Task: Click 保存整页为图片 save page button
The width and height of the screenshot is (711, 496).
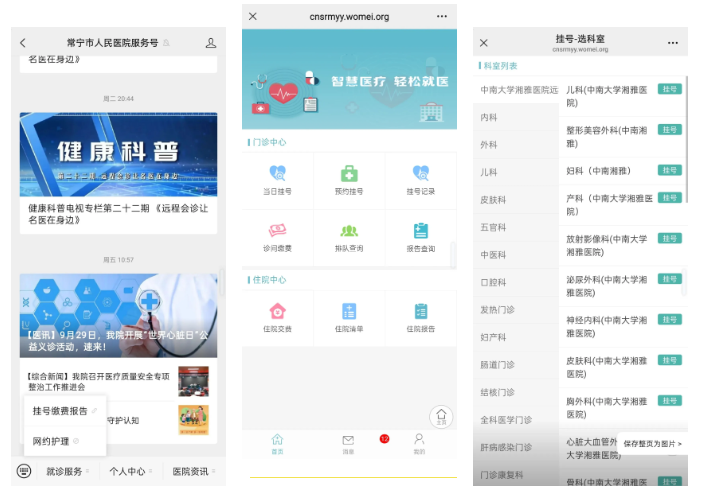Action: (x=652, y=443)
